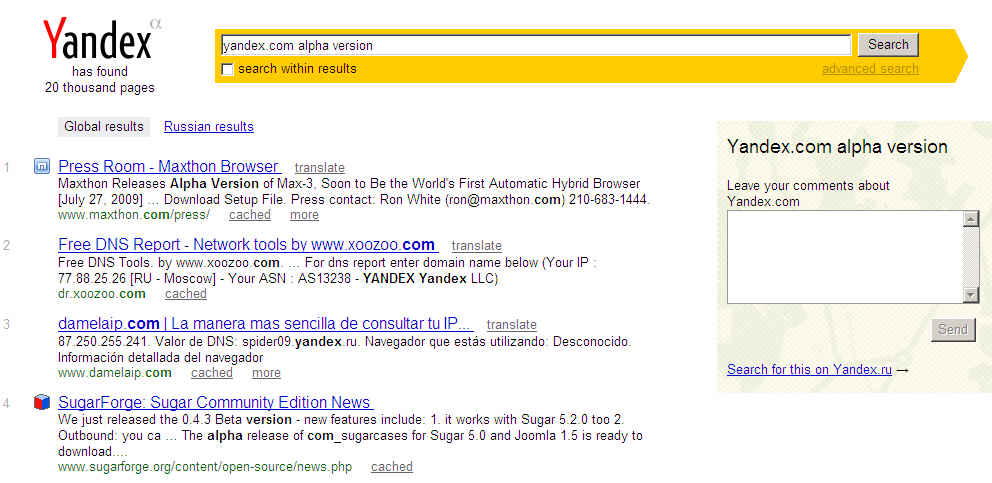992x483 pixels.
Task: Translate the Maxthon Press Room result
Action: click(x=319, y=168)
